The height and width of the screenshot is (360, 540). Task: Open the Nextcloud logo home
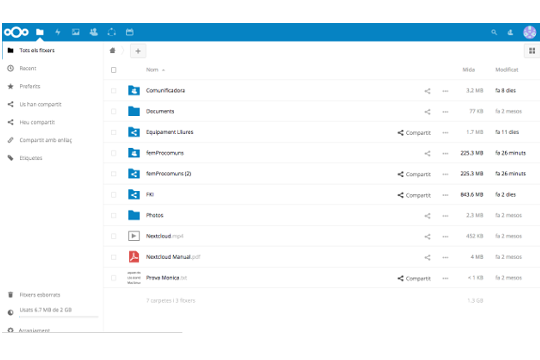[x=16, y=32]
